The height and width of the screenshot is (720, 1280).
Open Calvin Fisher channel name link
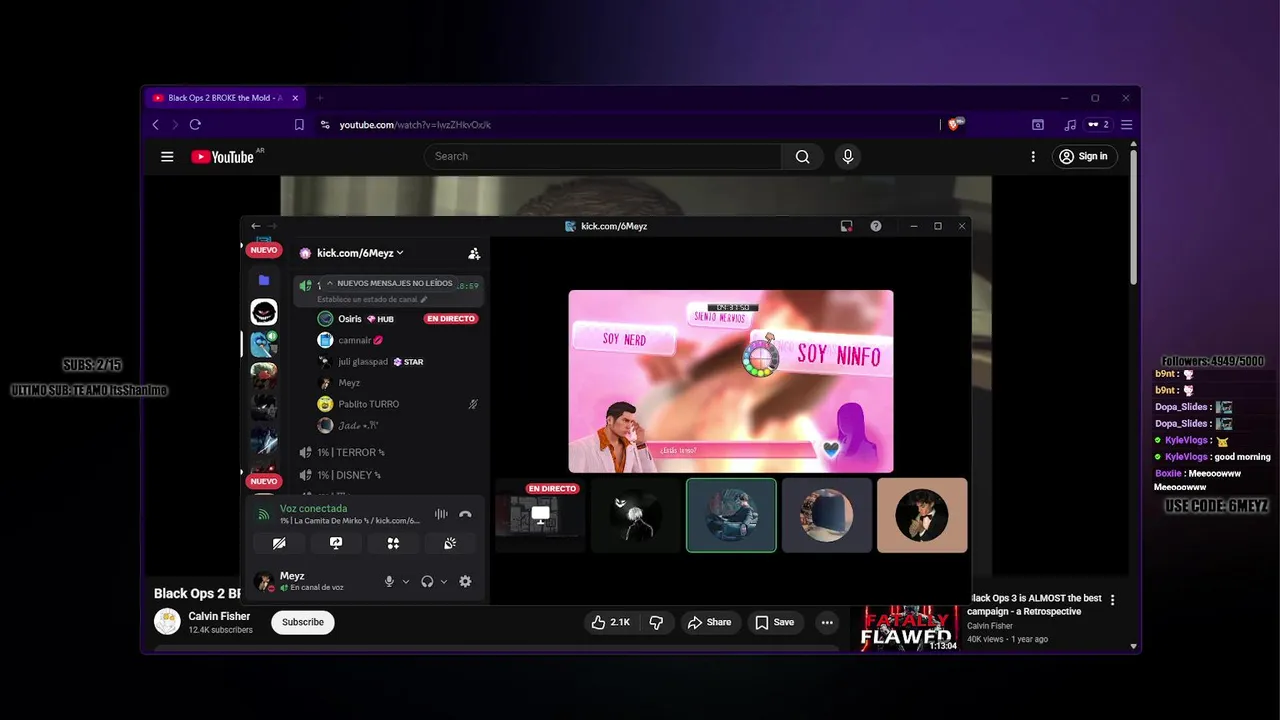click(x=220, y=616)
